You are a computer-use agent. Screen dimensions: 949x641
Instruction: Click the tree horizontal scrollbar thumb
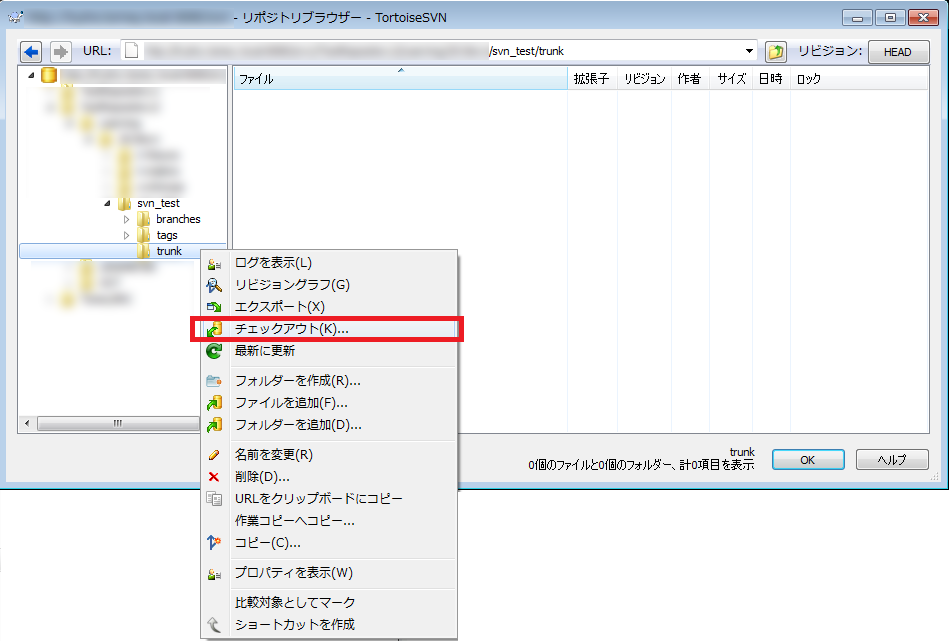tap(118, 423)
